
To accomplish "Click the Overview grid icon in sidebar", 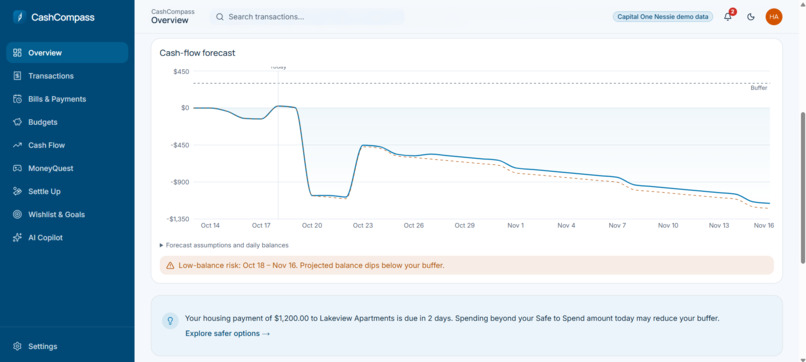I will [x=17, y=52].
